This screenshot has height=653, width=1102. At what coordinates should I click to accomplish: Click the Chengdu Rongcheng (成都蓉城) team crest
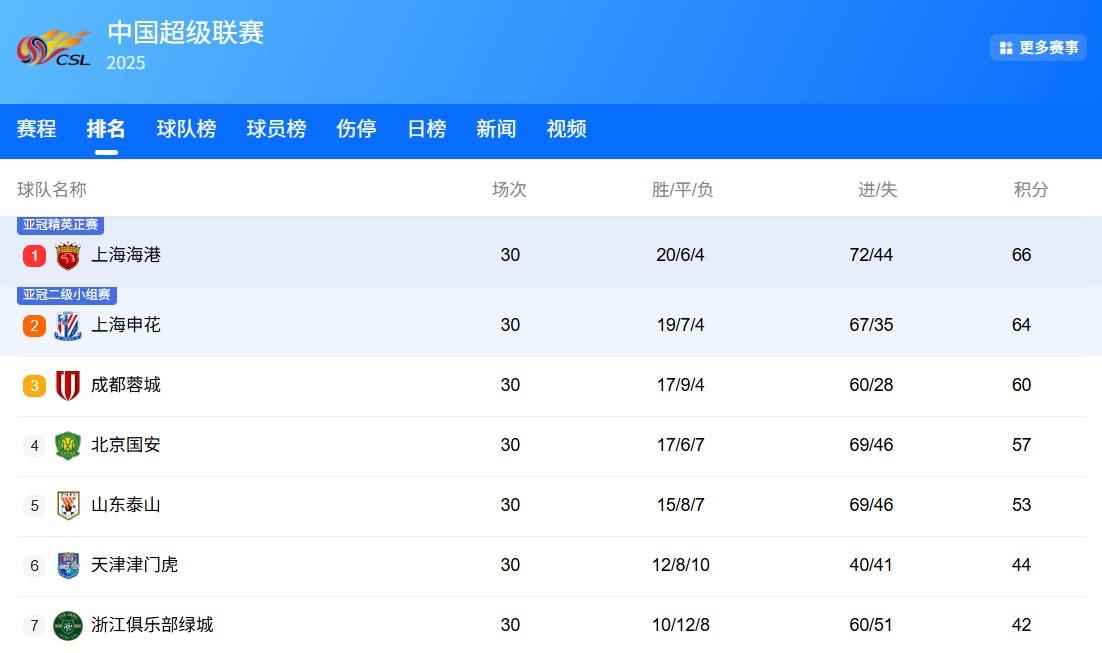point(68,386)
